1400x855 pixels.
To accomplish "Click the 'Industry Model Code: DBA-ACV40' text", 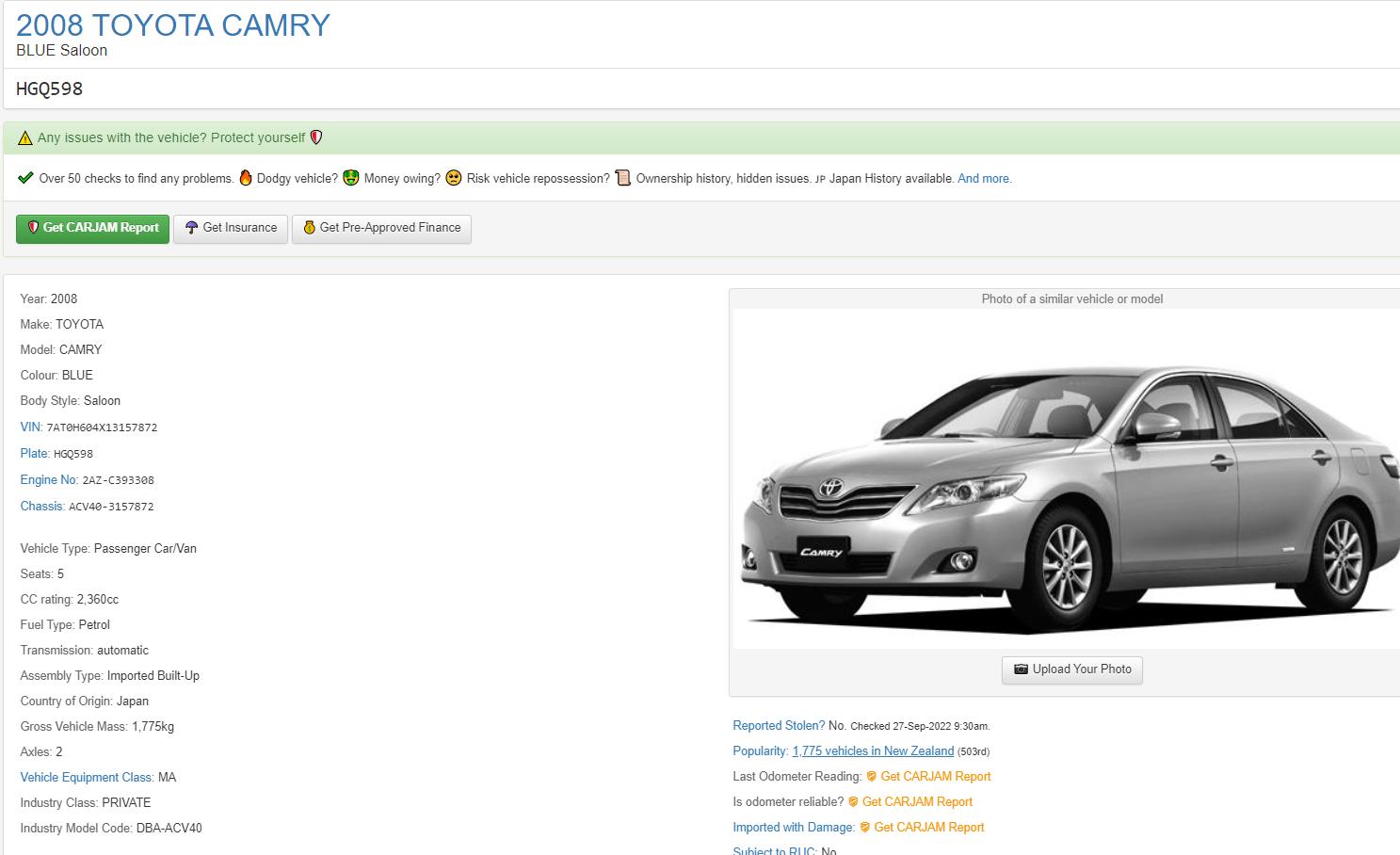I will [x=111, y=829].
